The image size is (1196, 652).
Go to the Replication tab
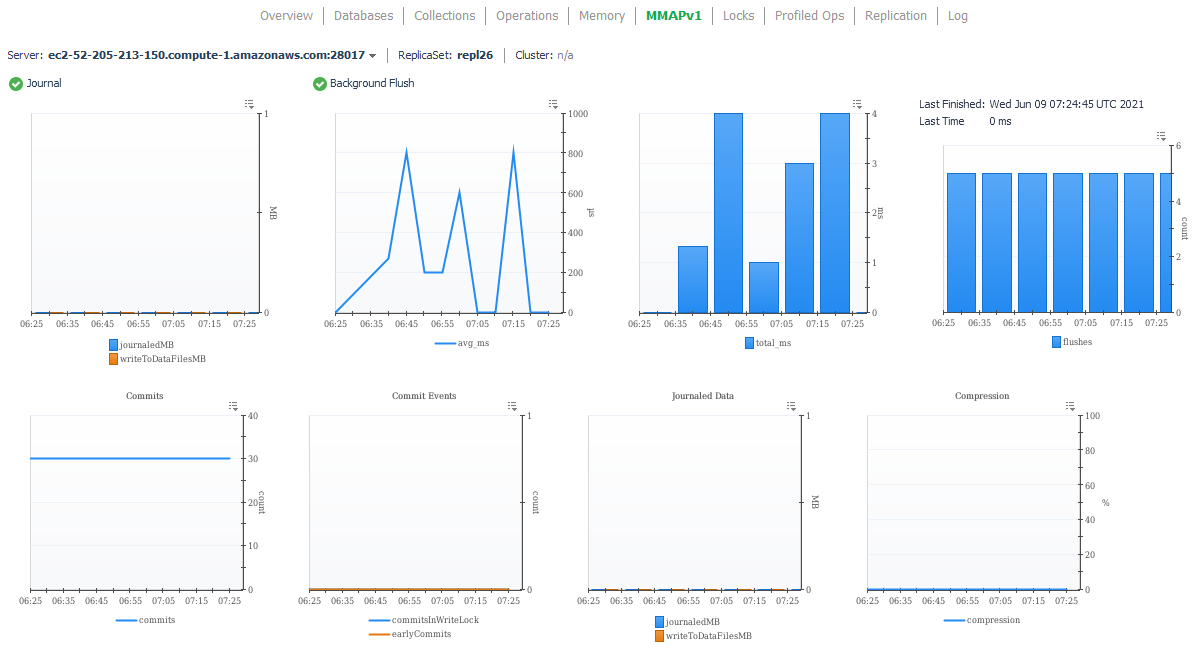(895, 16)
